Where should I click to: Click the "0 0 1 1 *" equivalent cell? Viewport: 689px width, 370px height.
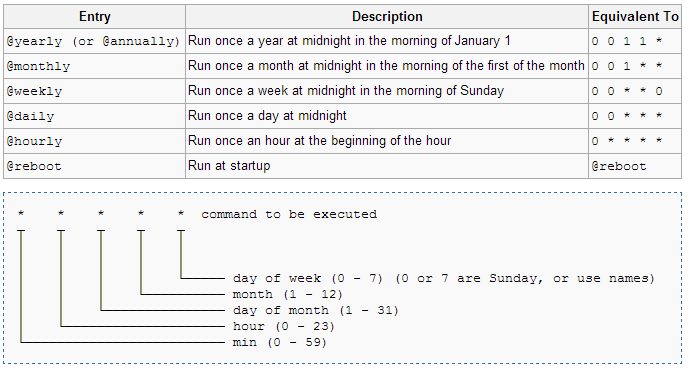point(635,41)
